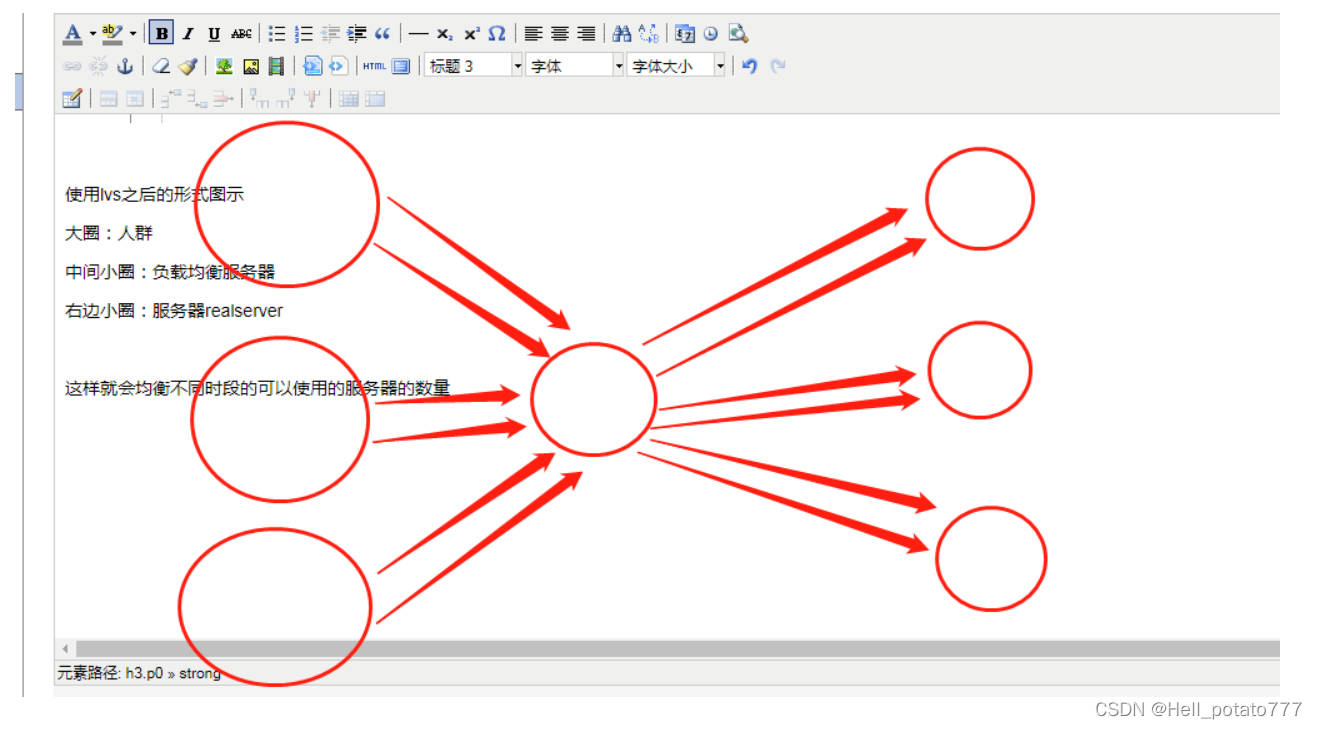Click the insert row before icon

171,99
